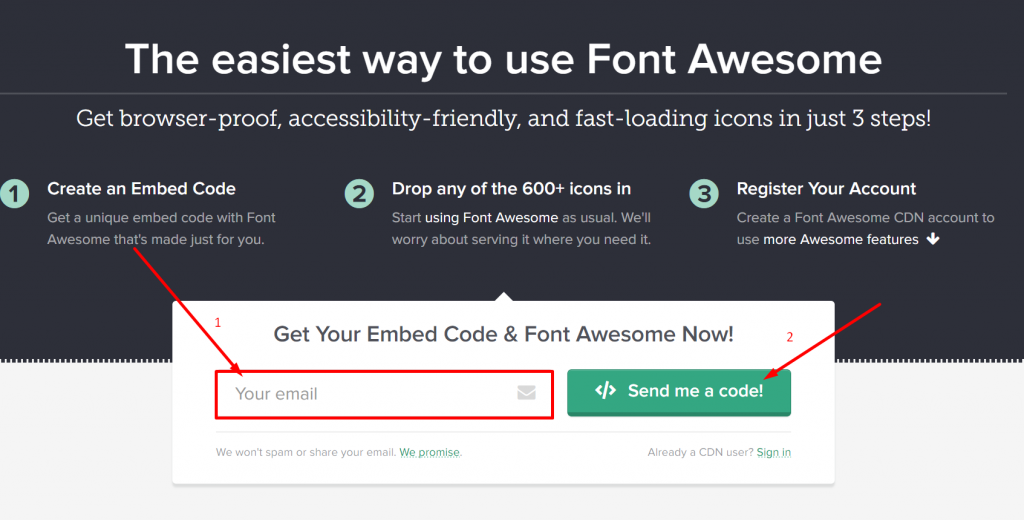Screen dimensions: 1024x520
Task: Click the Register Your Account heading
Action: 826,189
